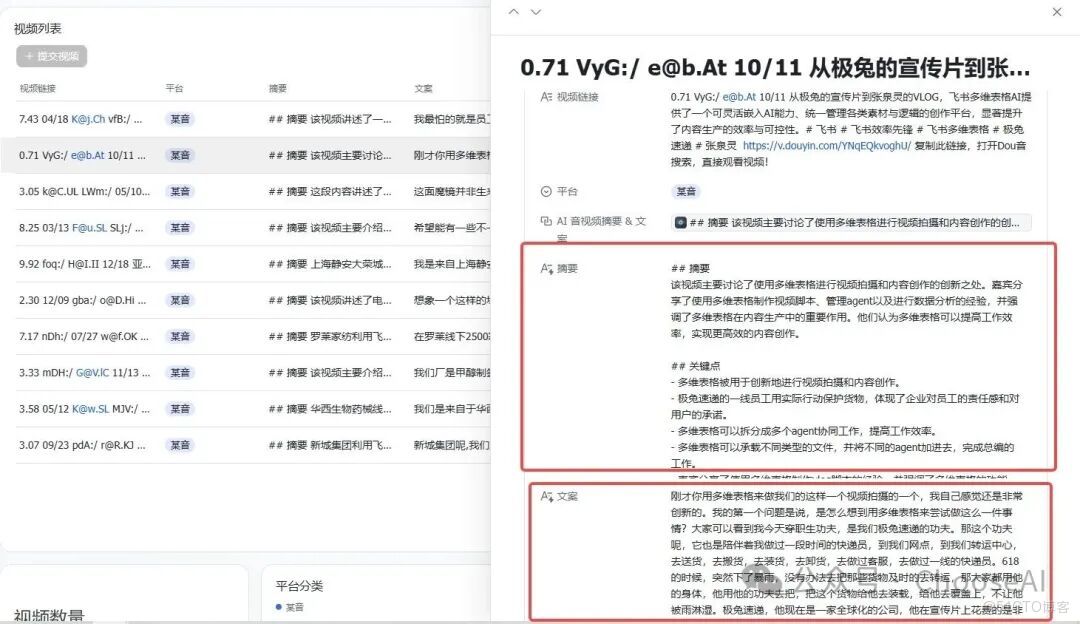
Task: Click the 平台 field type icon
Action: pyautogui.click(x=545, y=190)
